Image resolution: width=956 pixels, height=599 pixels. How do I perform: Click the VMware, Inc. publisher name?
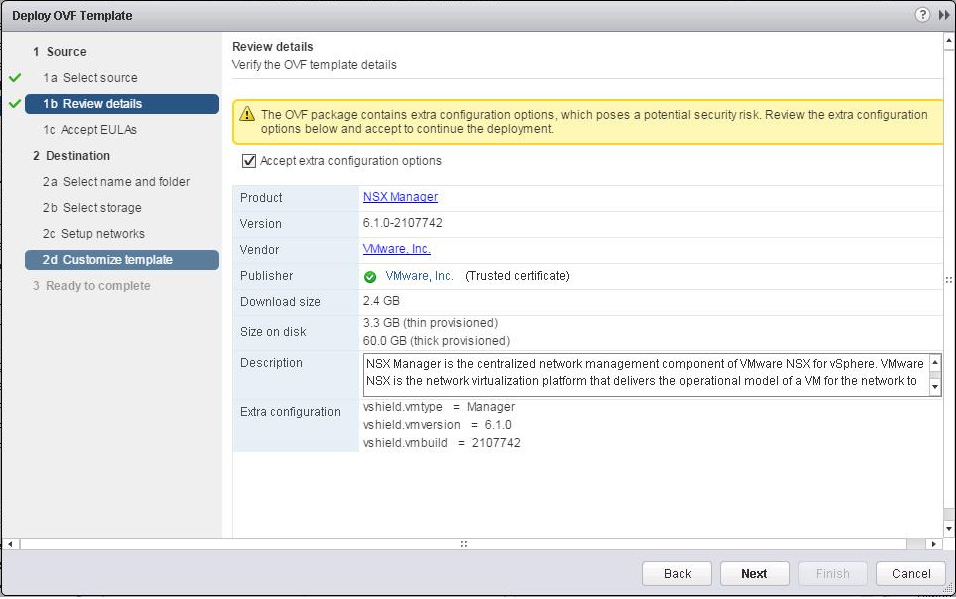(419, 276)
